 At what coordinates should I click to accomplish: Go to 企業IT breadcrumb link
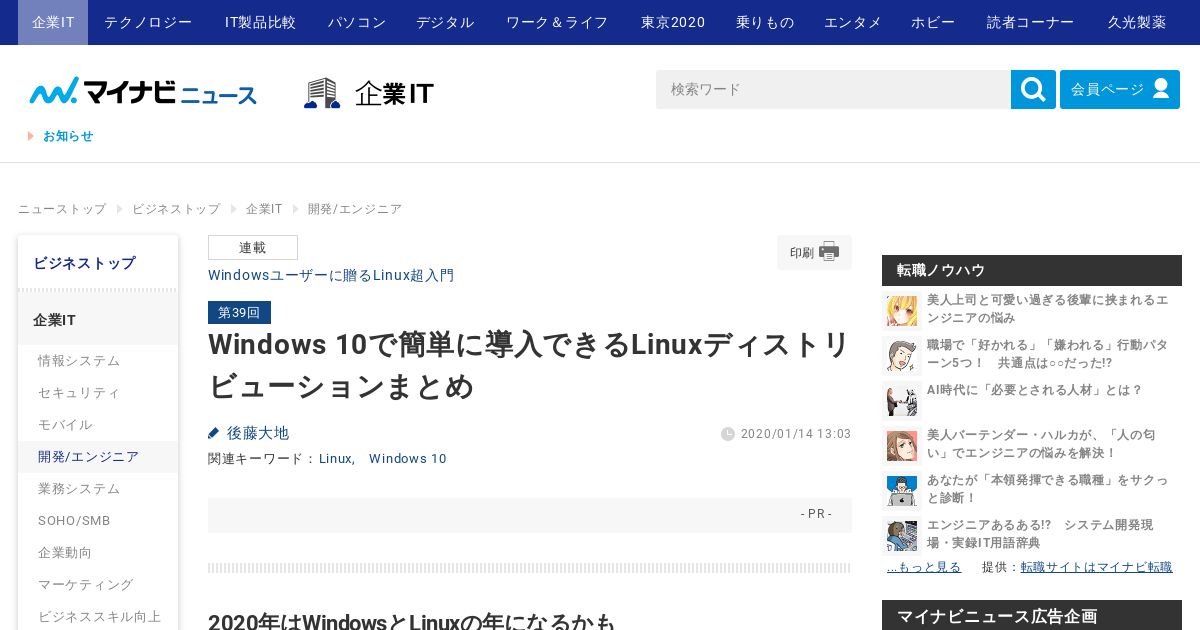(x=264, y=209)
